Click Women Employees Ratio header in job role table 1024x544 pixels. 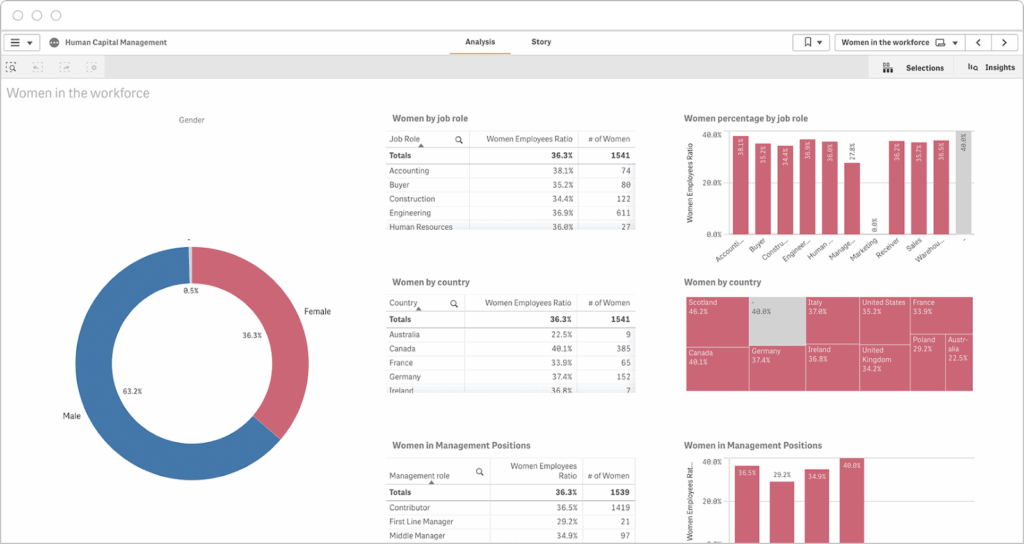529,139
